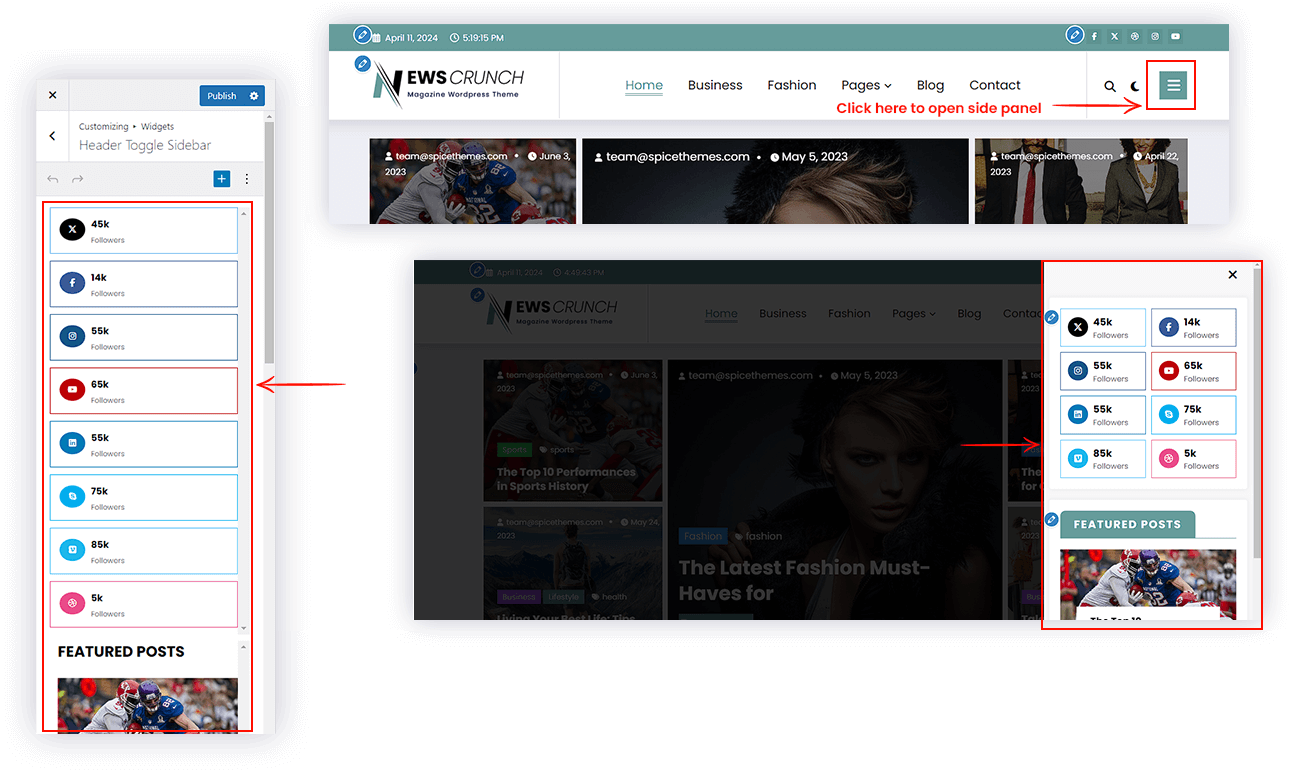
Task: Open Facebook icon in the teal top bar
Action: tap(1094, 37)
